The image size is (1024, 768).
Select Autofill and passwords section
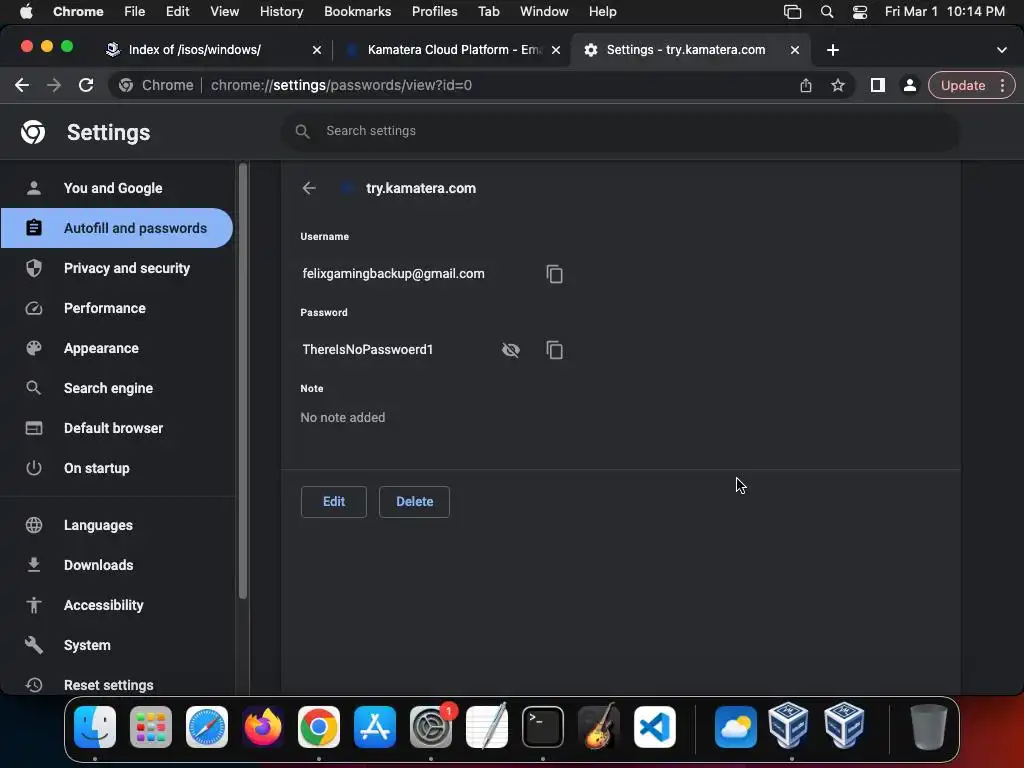point(118,228)
